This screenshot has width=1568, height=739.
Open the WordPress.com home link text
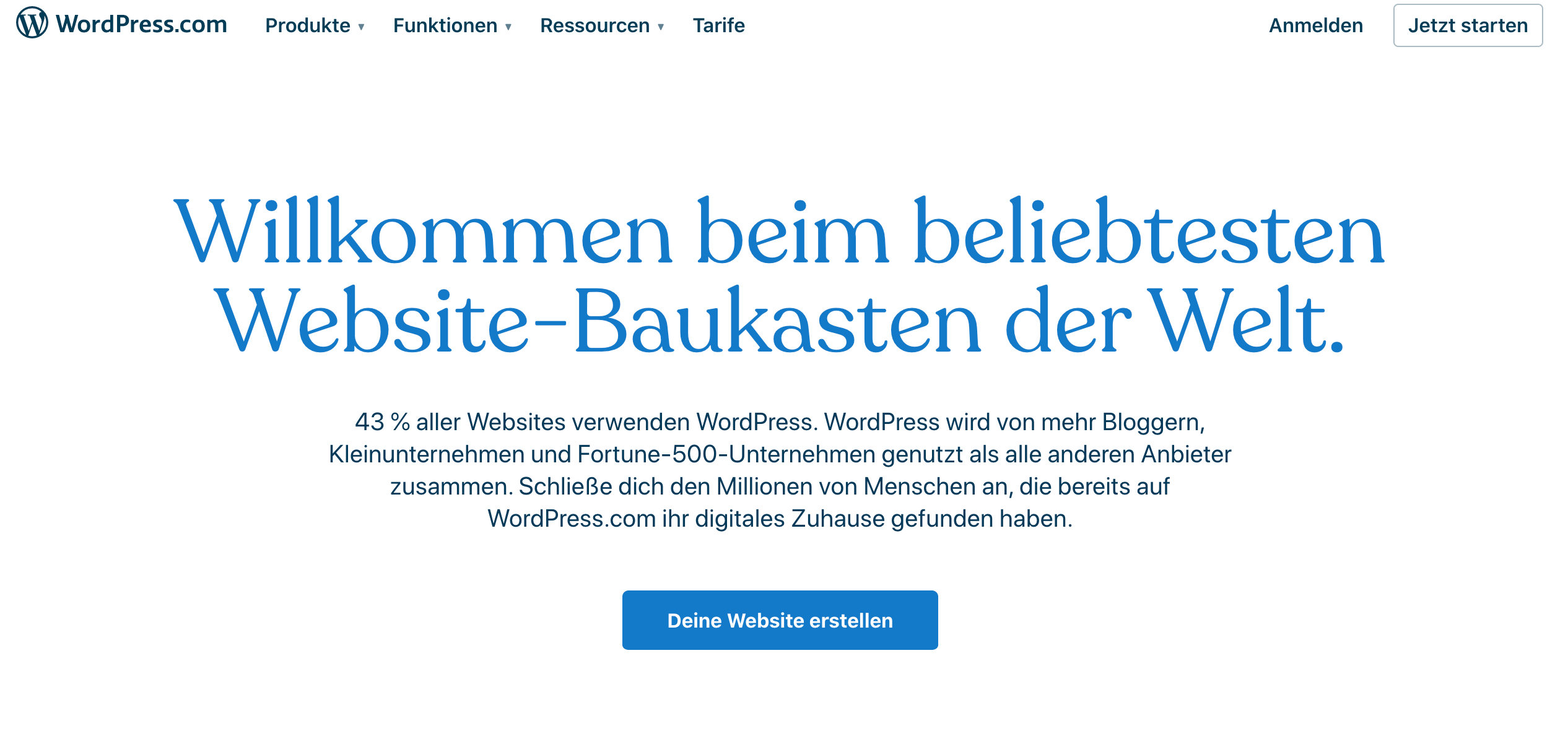coord(141,24)
